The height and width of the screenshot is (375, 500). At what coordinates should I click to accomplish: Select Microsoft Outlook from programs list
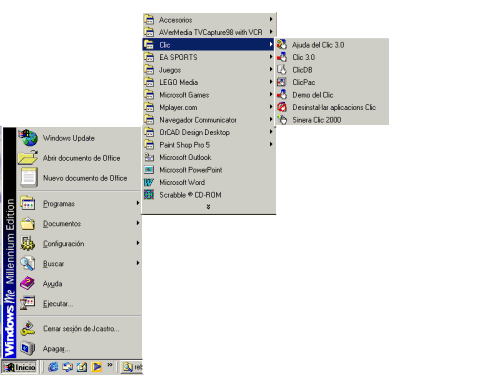click(209, 157)
